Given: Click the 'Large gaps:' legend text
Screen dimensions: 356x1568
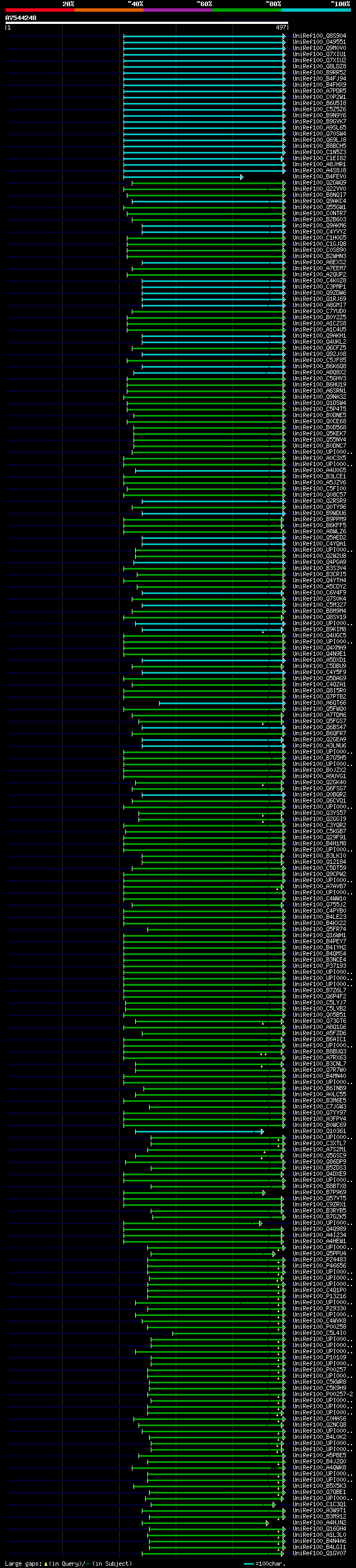Looking at the screenshot, I should (23, 1563).
